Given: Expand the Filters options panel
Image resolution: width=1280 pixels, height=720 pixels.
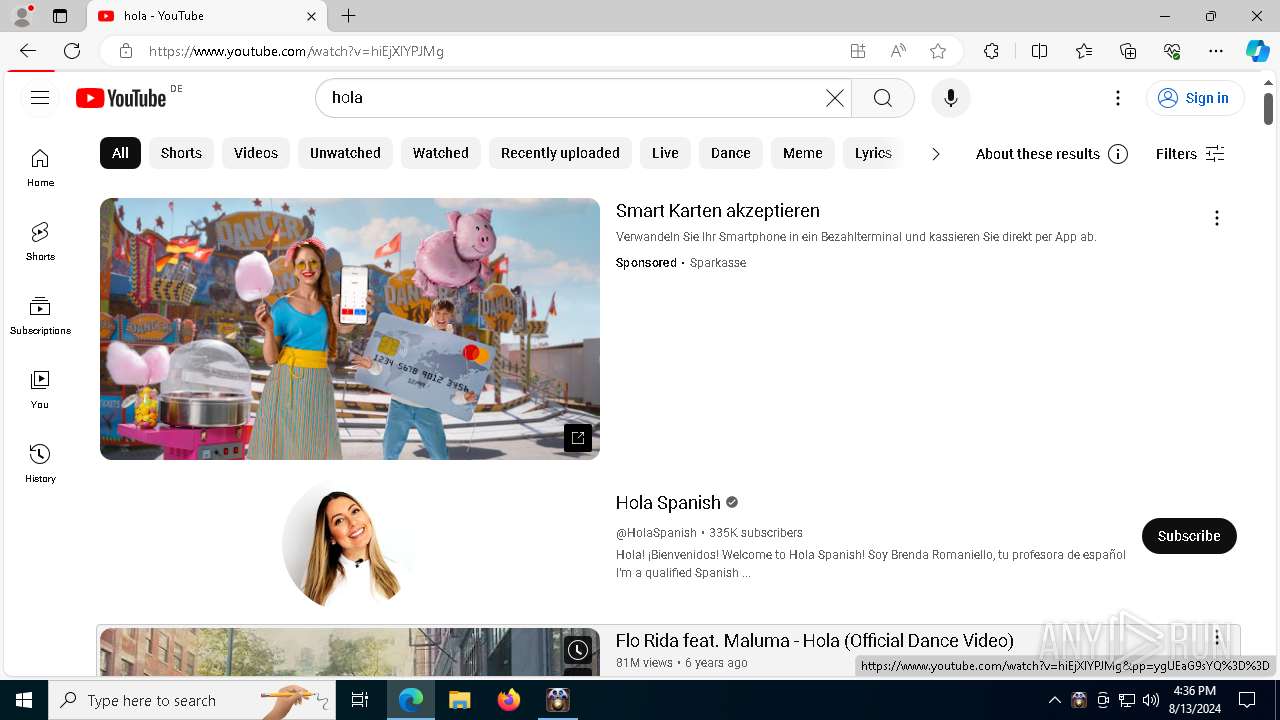Looking at the screenshot, I should [x=1190, y=154].
